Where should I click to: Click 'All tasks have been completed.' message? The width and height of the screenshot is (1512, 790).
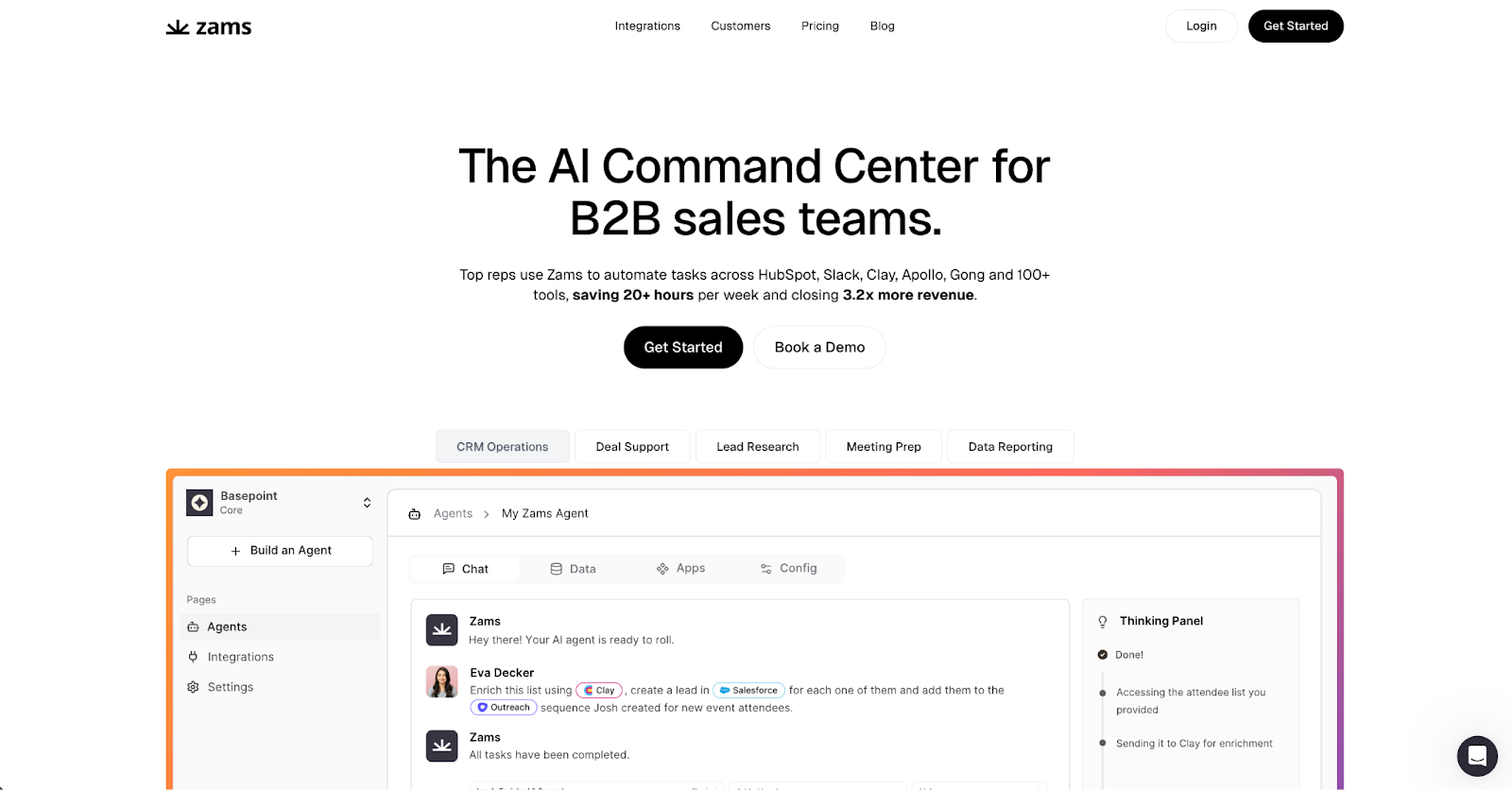coord(549,755)
